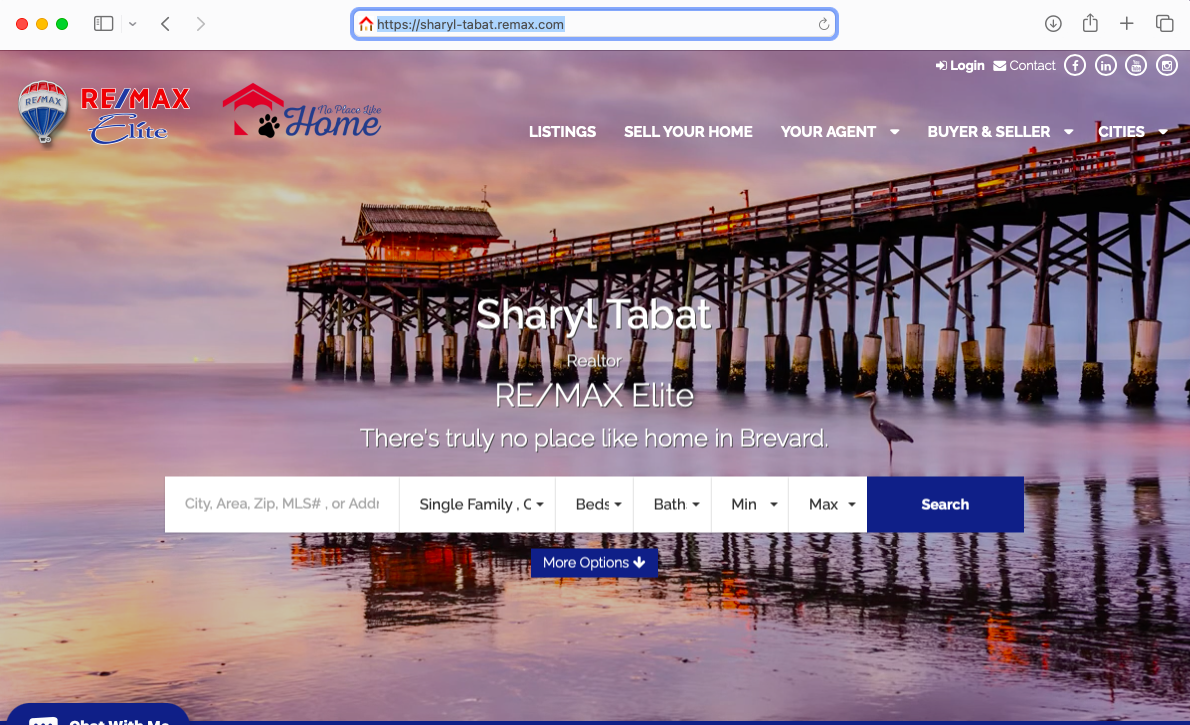Open the Single Family property type dropdown
1190x725 pixels.
(478, 504)
